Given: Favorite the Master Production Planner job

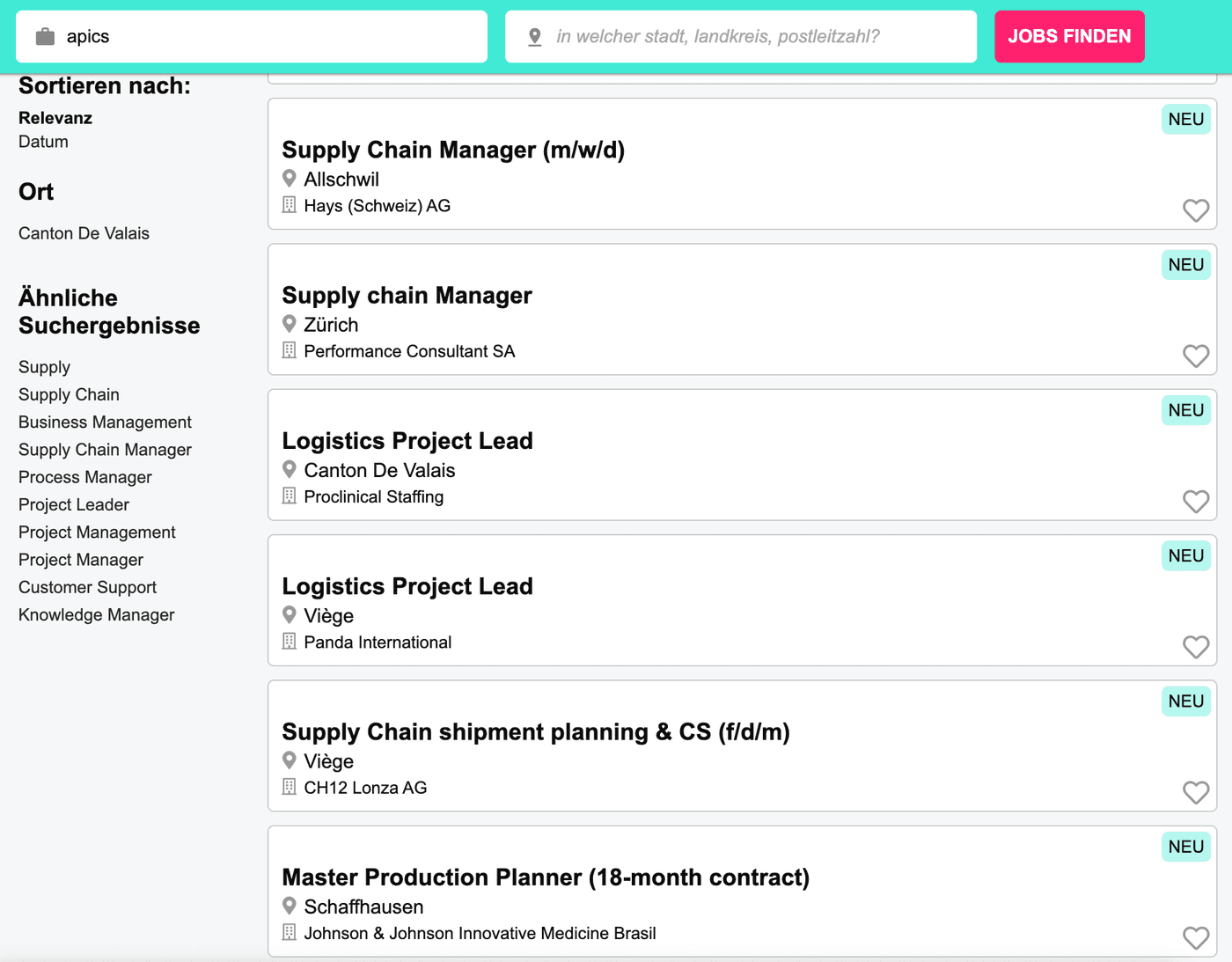Looking at the screenshot, I should coord(1195,937).
